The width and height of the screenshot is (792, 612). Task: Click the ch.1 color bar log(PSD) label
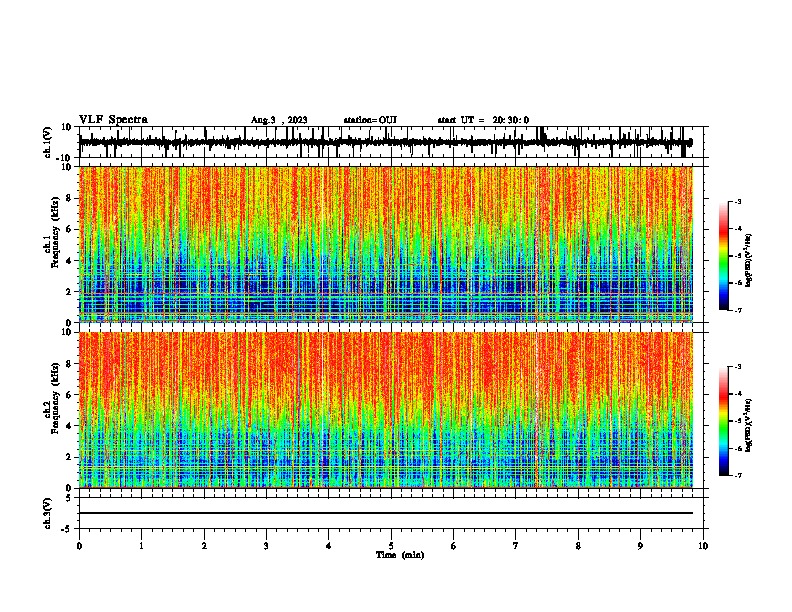[748, 260]
